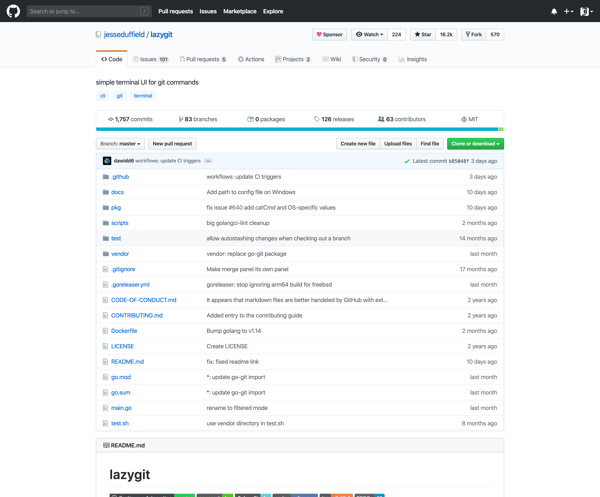The image size is (600, 497).
Task: Click Create new file
Action: pyautogui.click(x=358, y=144)
